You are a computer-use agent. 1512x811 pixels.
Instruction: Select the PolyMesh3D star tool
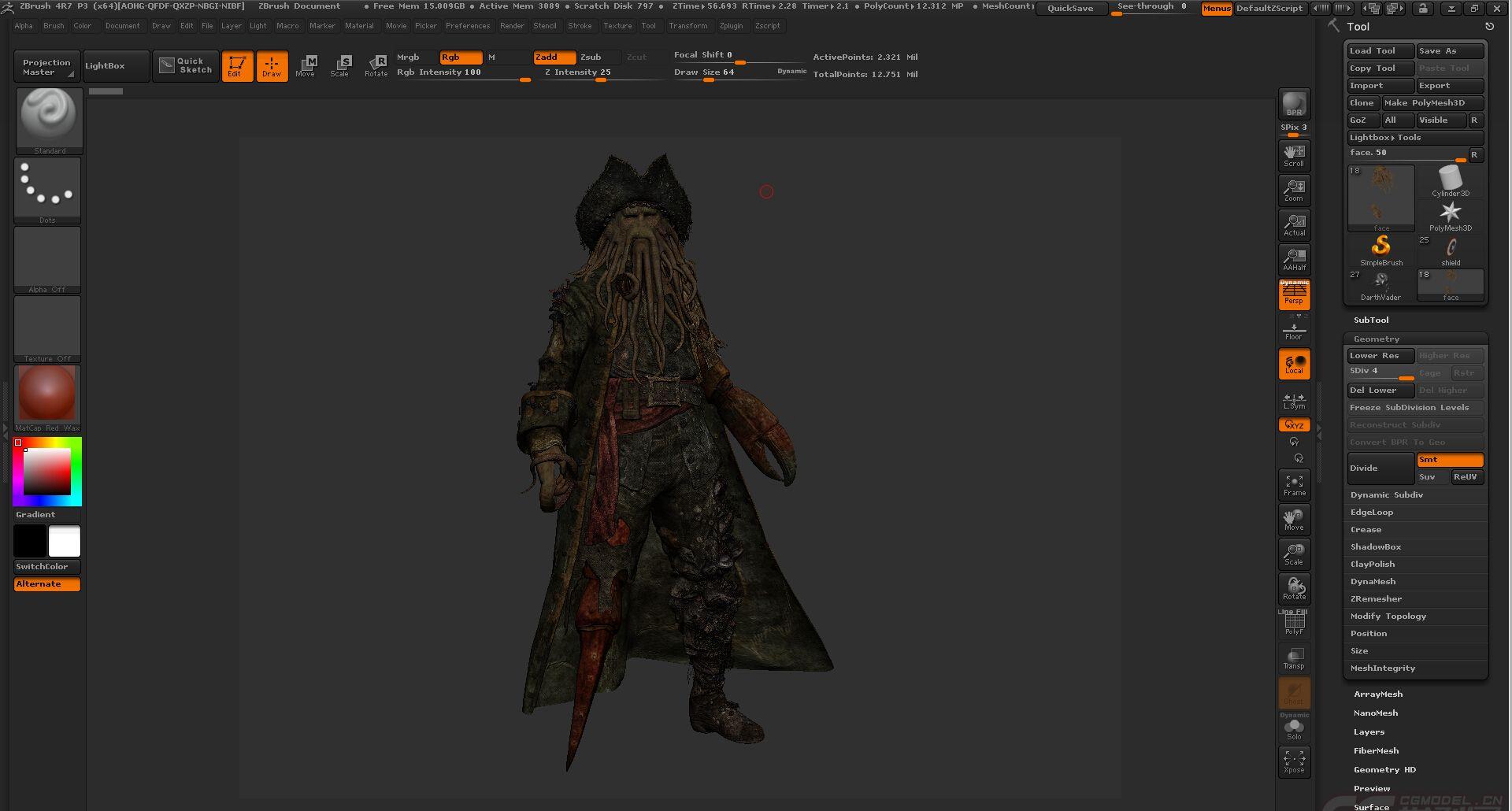click(x=1450, y=217)
